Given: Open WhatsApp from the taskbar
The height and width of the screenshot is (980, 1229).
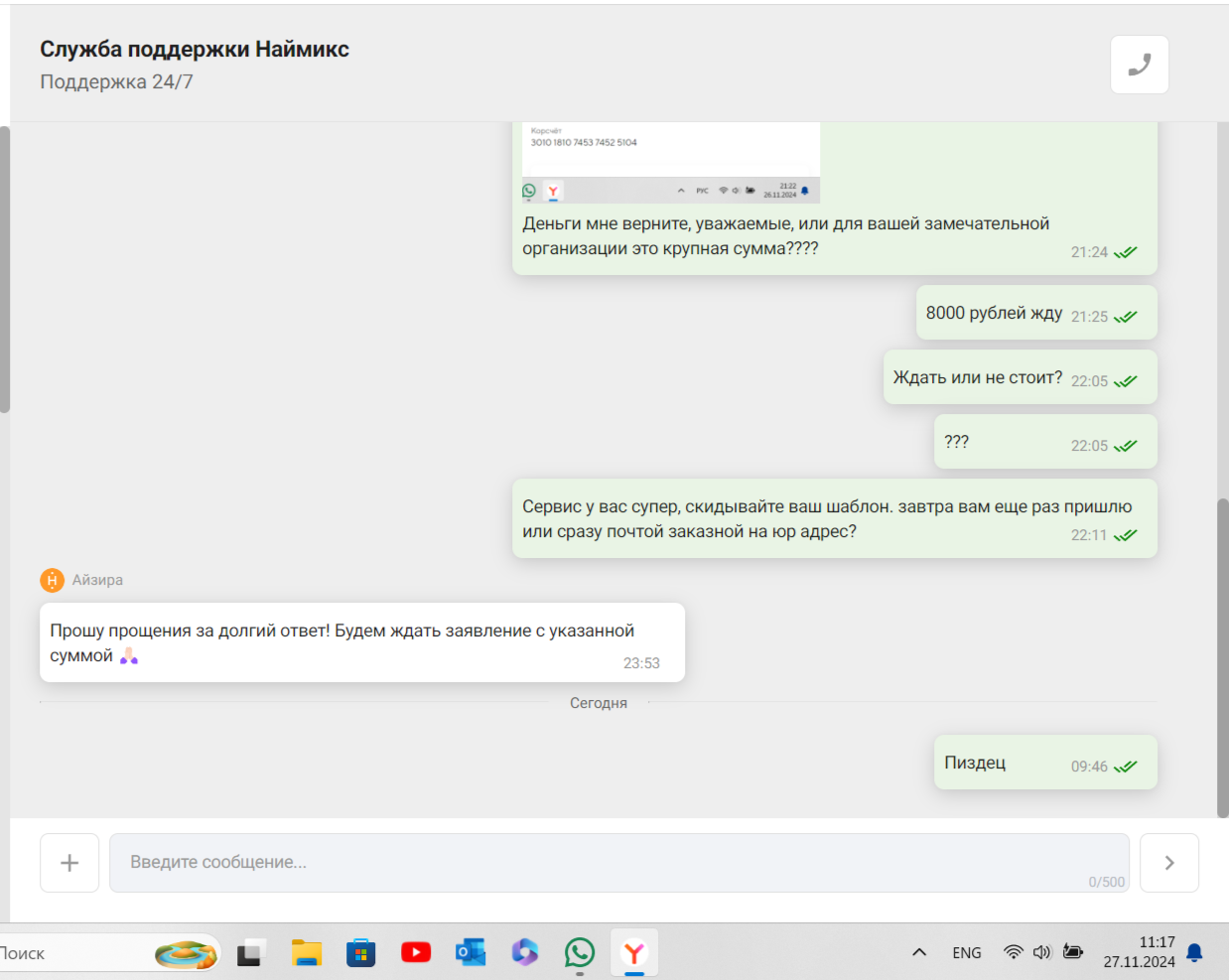Looking at the screenshot, I should 580,953.
